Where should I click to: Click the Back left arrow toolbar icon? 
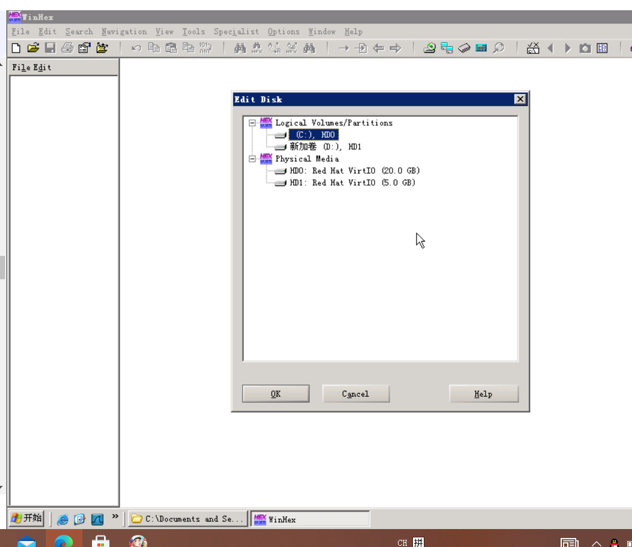pos(378,48)
